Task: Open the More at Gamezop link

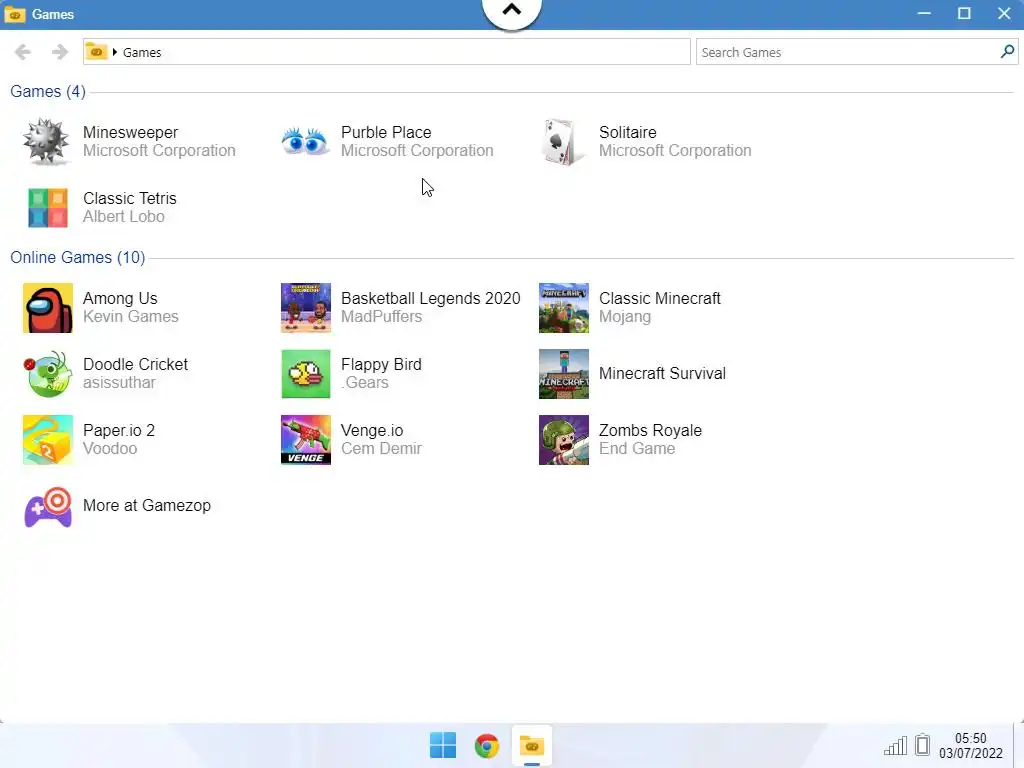Action: (x=147, y=505)
